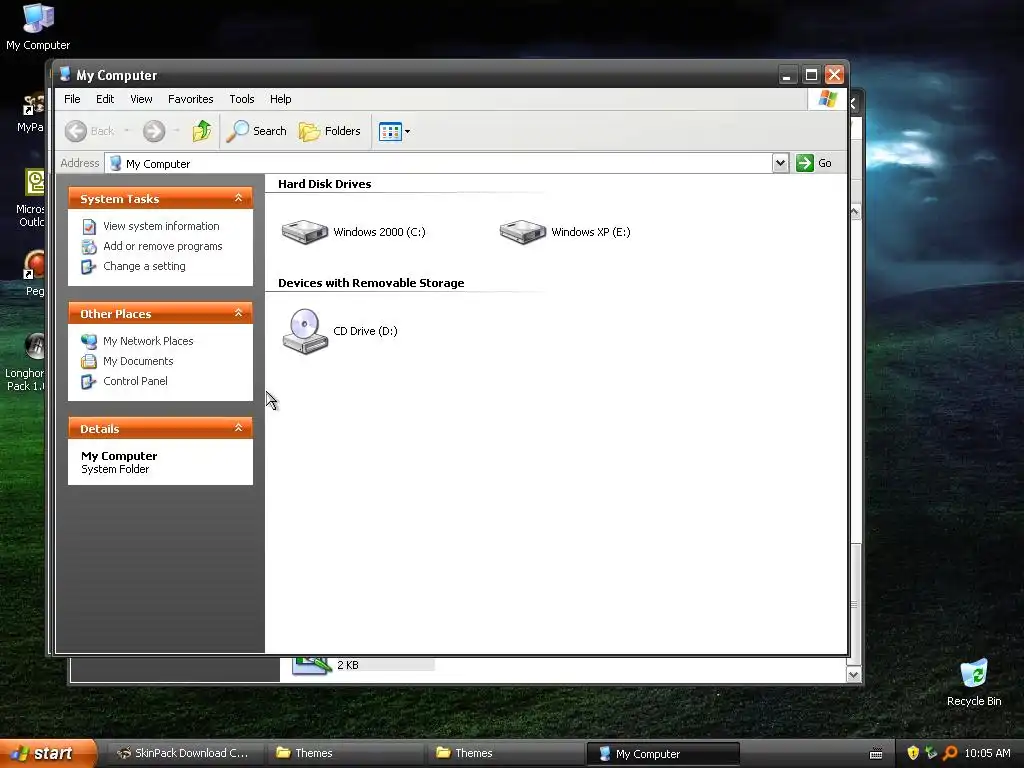Click the Control Panel sidebar icon
Screen dimensions: 1024x768
click(89, 382)
